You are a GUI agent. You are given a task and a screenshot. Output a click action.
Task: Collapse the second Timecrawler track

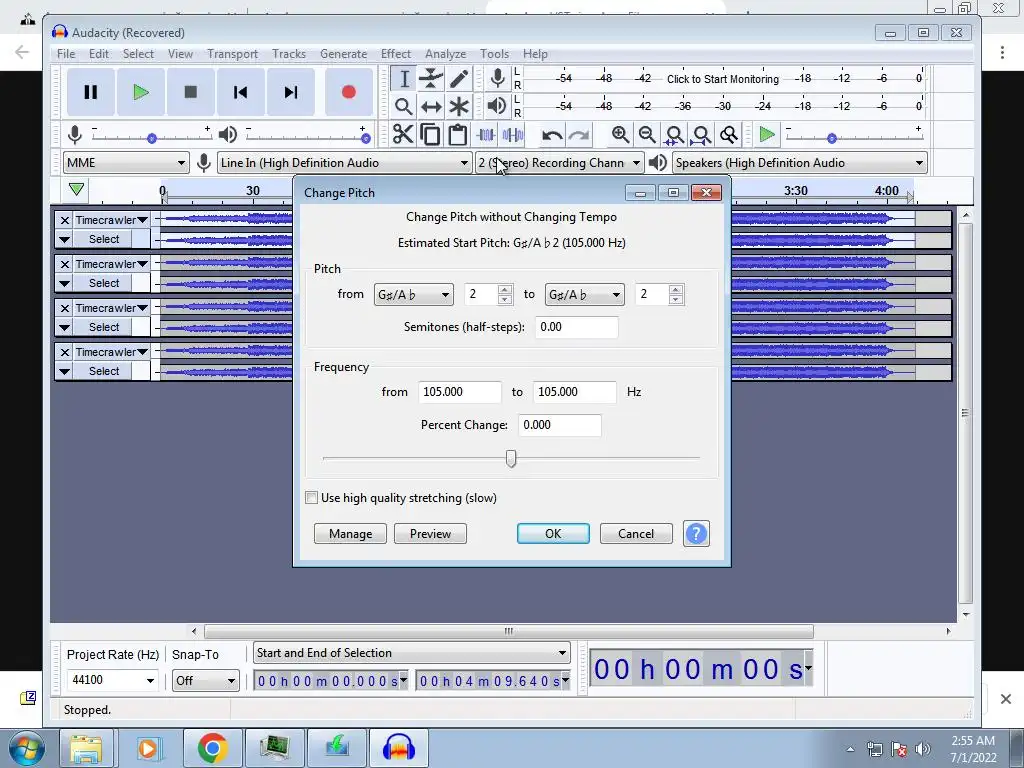point(64,283)
